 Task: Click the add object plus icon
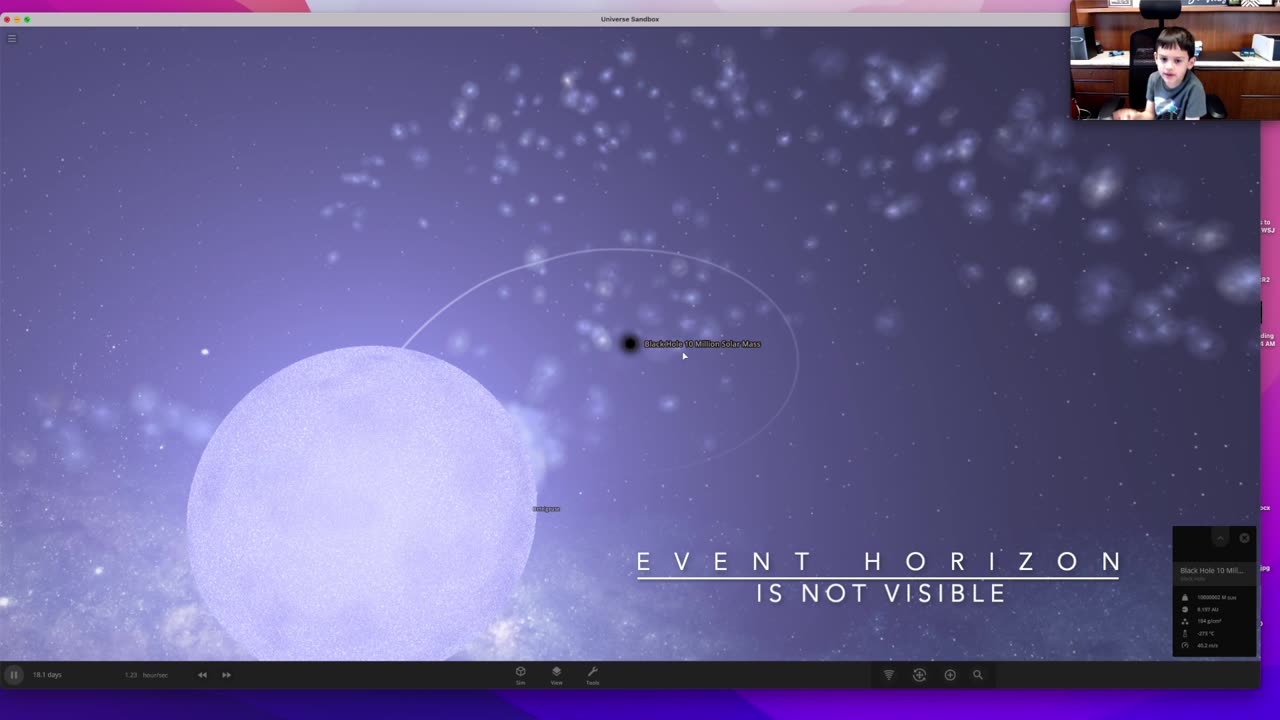pyautogui.click(x=950, y=675)
